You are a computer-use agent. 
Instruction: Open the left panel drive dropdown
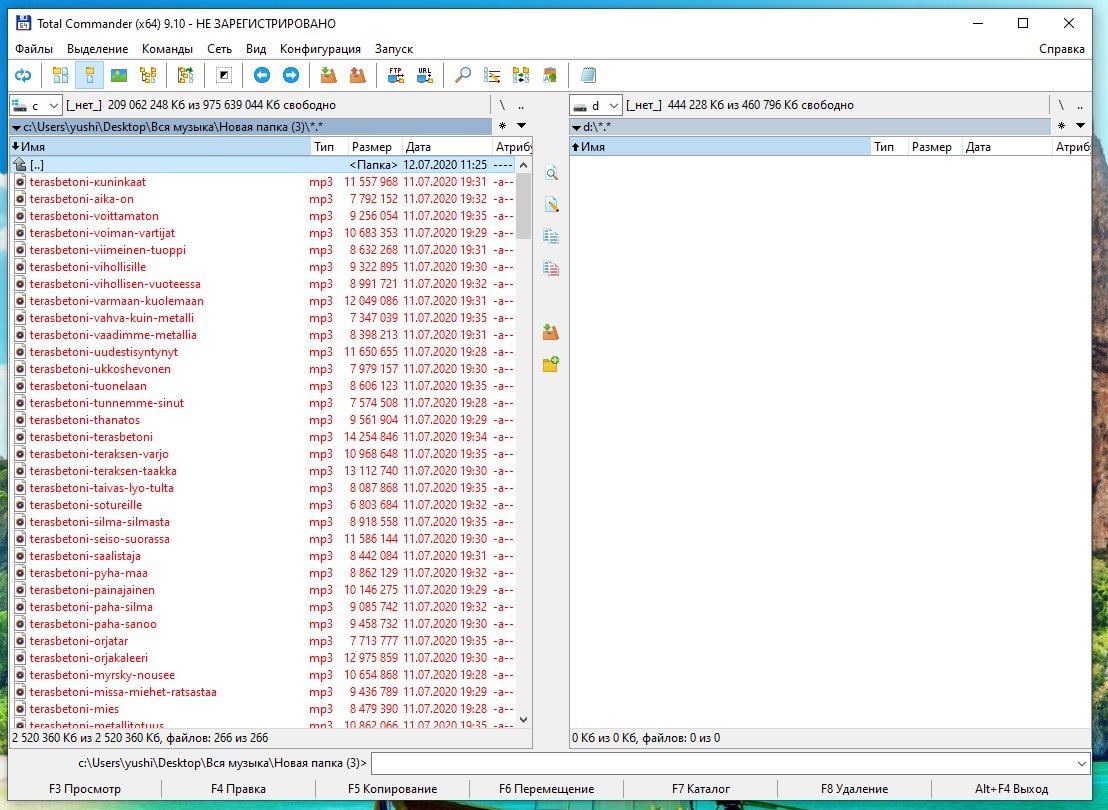[35, 105]
